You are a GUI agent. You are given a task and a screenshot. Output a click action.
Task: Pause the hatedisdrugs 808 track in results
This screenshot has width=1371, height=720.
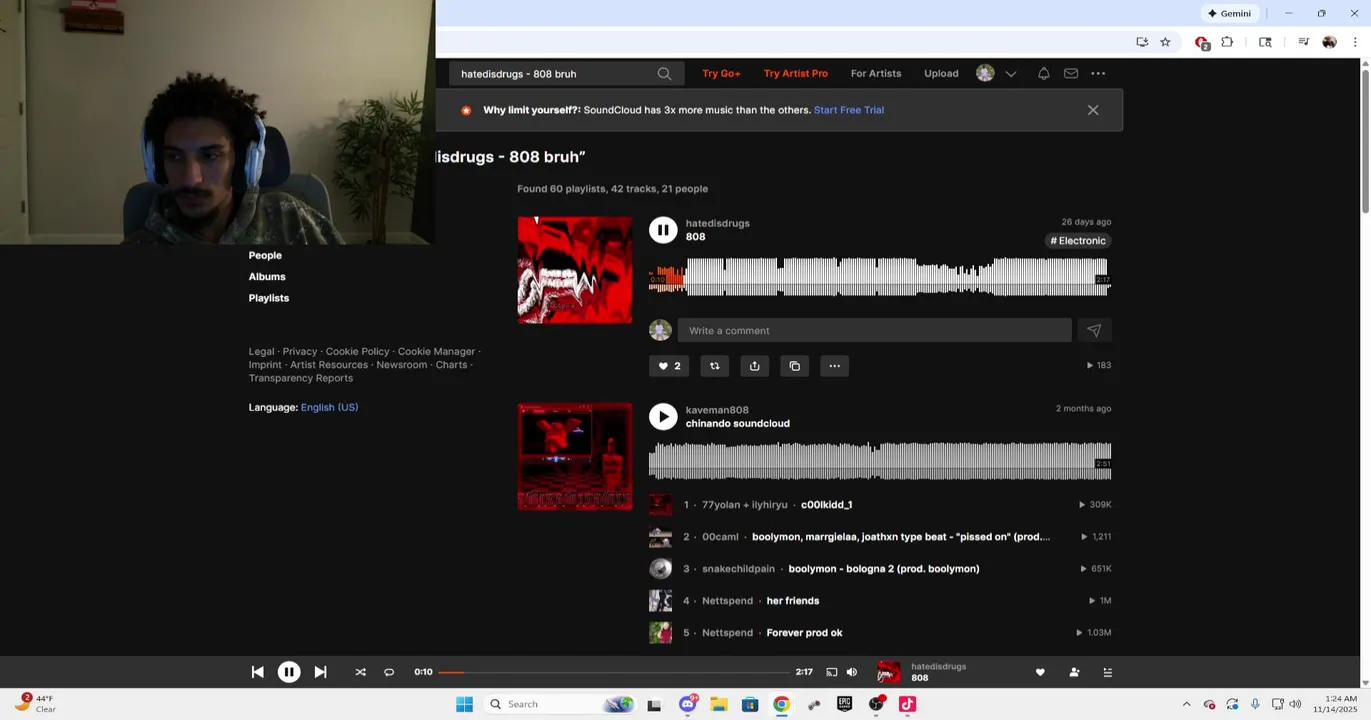click(663, 230)
